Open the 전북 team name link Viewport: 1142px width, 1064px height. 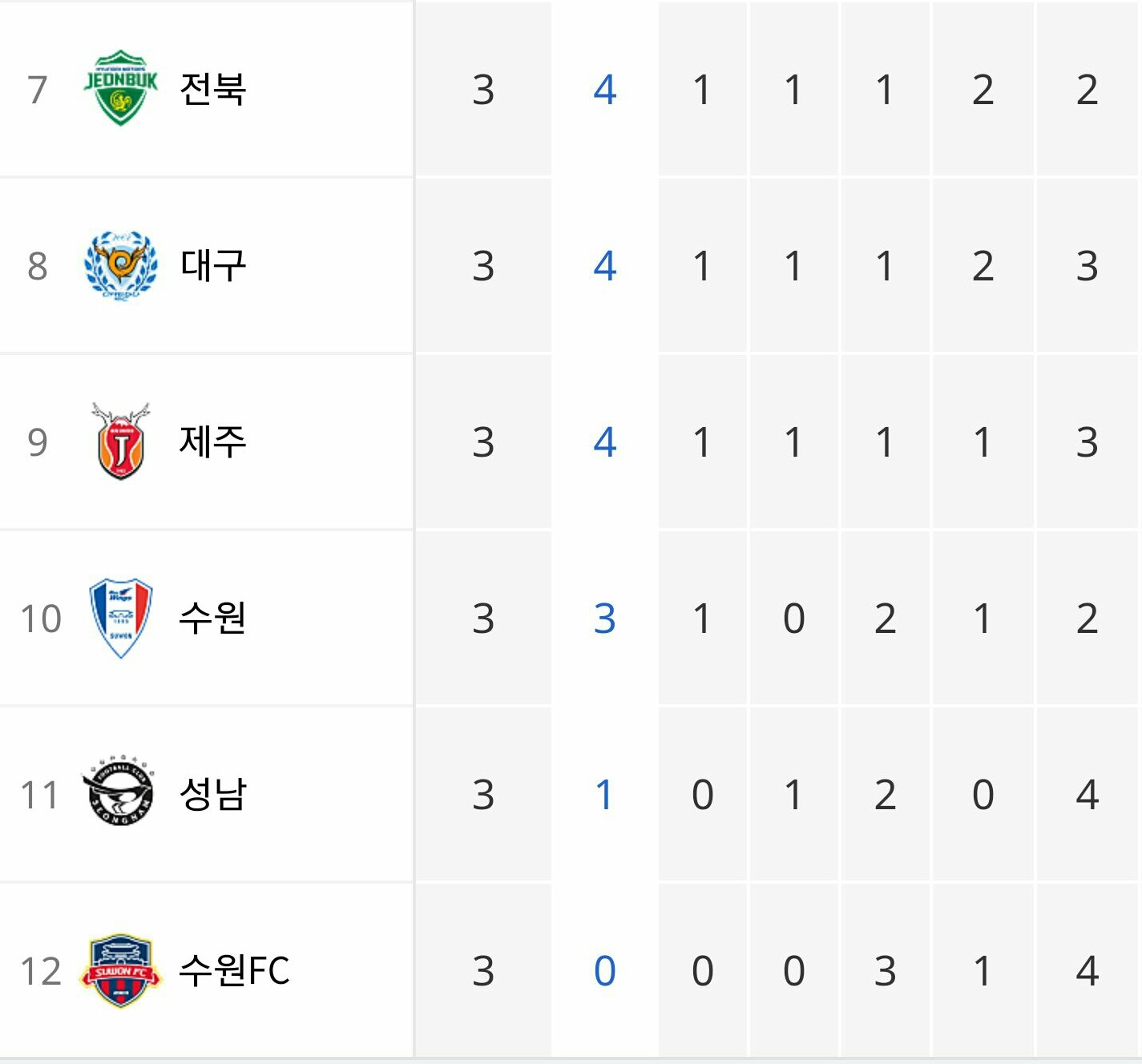click(x=212, y=89)
